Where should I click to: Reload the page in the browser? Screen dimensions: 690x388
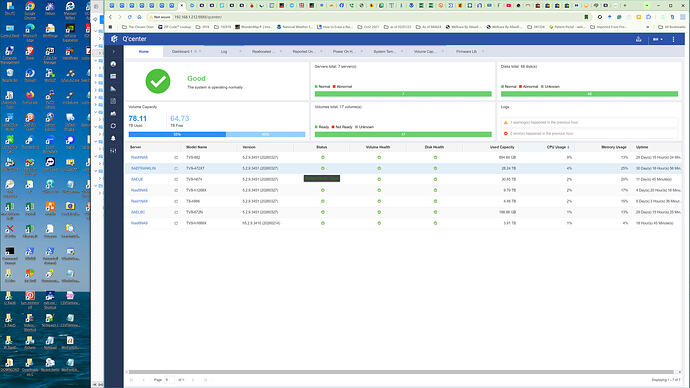pyautogui.click(x=129, y=17)
